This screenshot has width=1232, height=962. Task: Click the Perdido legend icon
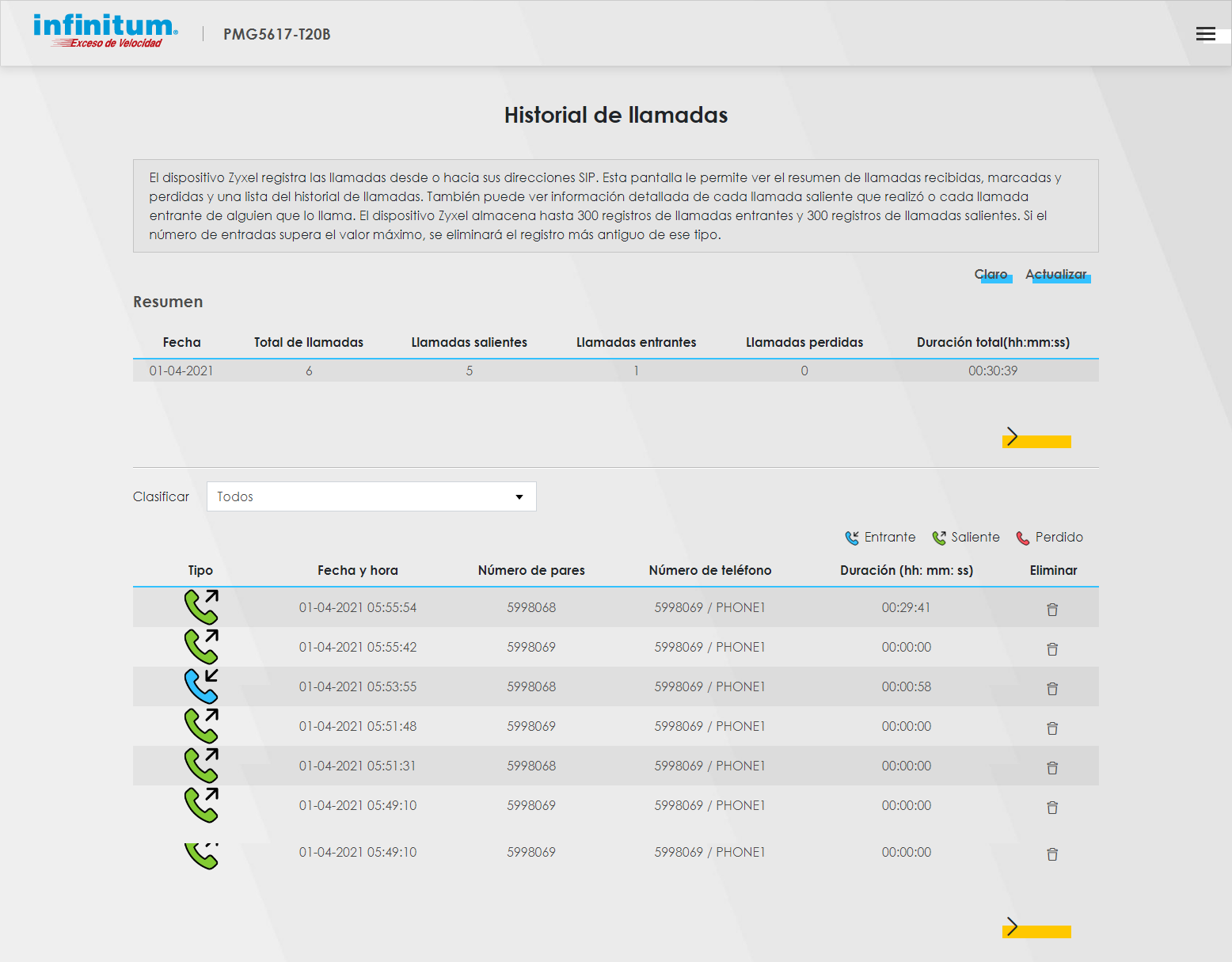click(1023, 538)
